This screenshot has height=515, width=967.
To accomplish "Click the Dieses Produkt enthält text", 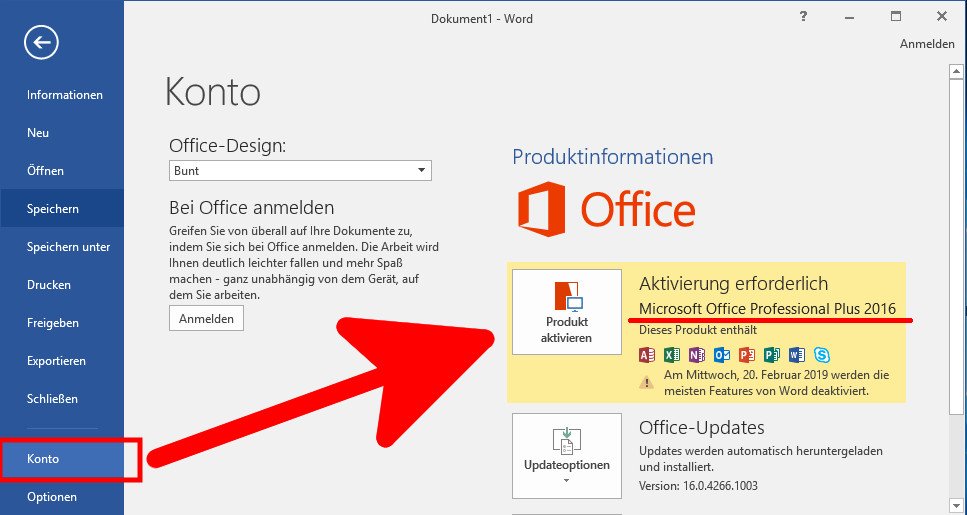I will point(698,330).
